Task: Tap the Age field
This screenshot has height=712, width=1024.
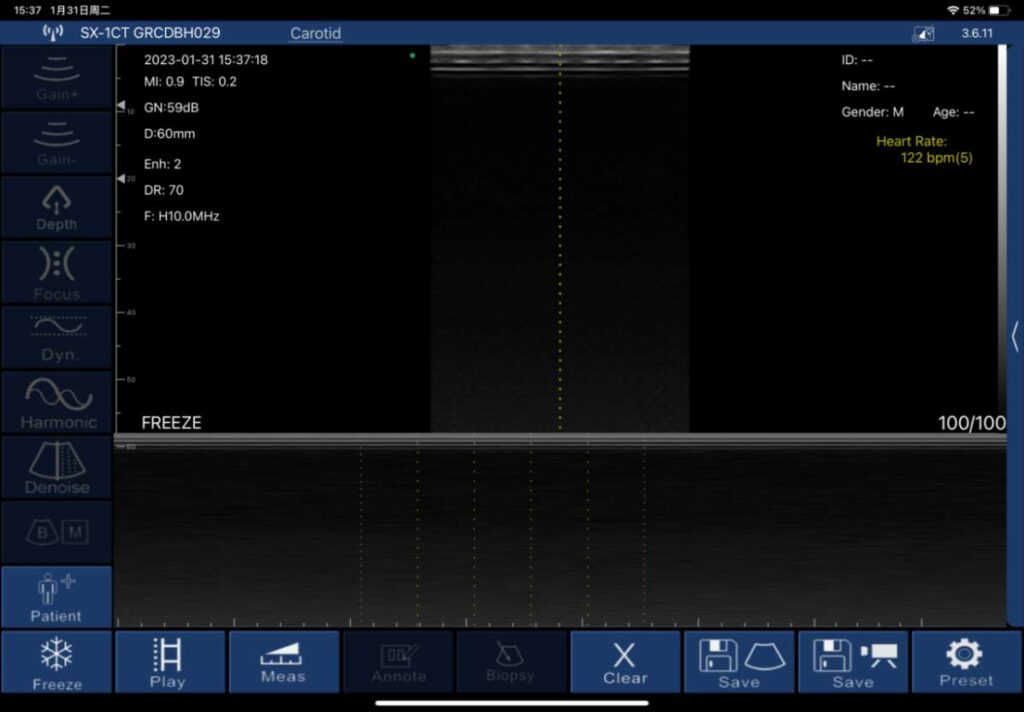Action: click(x=953, y=112)
